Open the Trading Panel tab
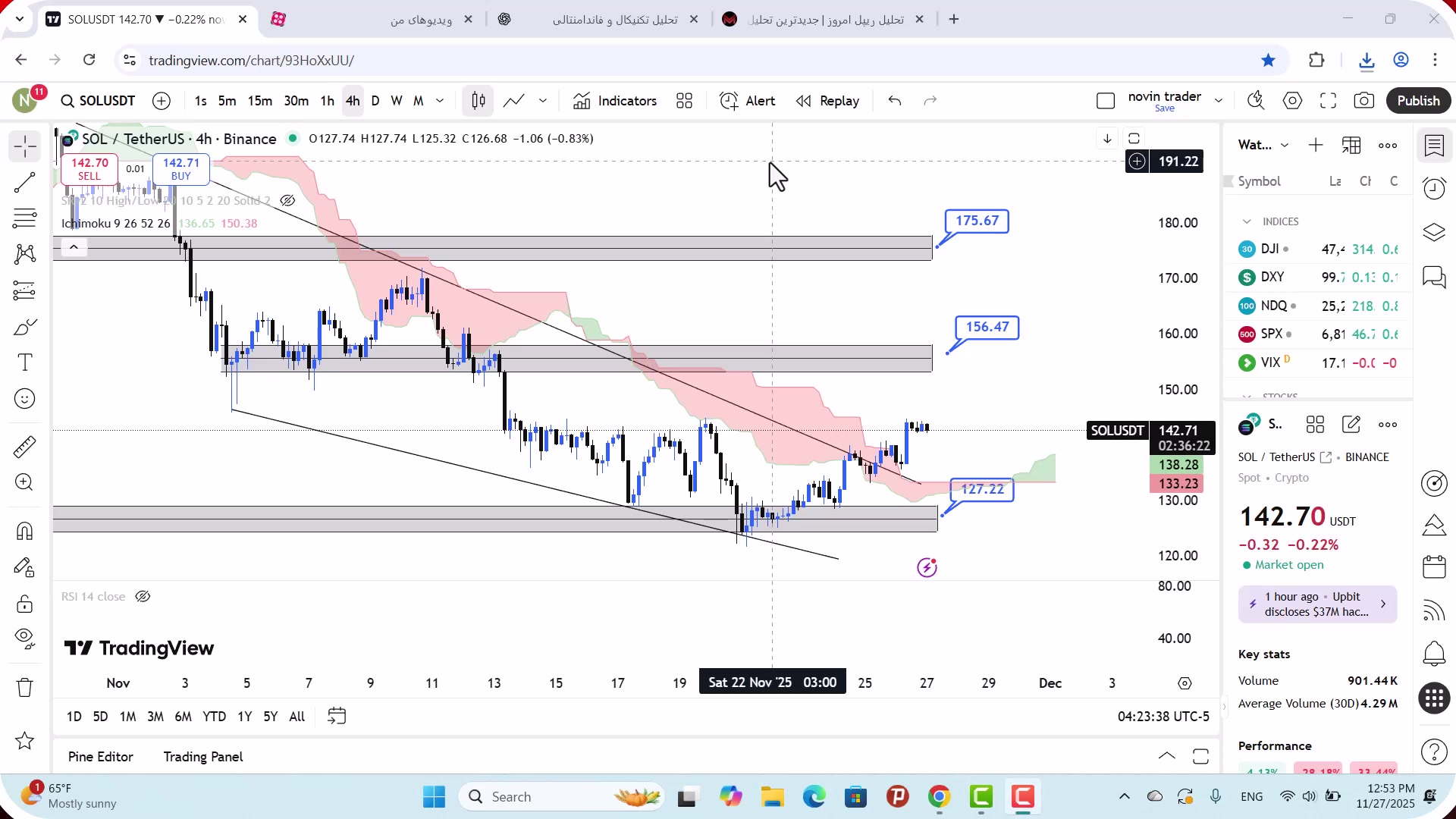 pos(203,757)
